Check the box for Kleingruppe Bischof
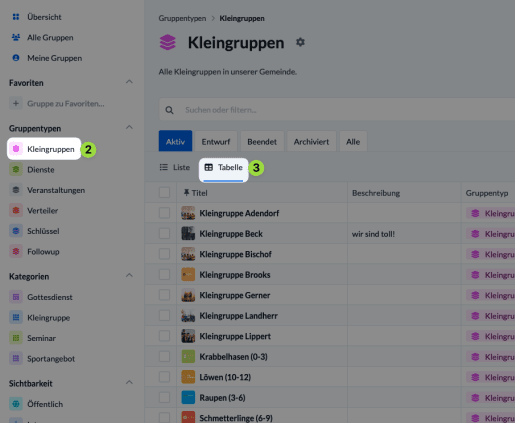Screen dimensions: 515x423 coord(164,254)
